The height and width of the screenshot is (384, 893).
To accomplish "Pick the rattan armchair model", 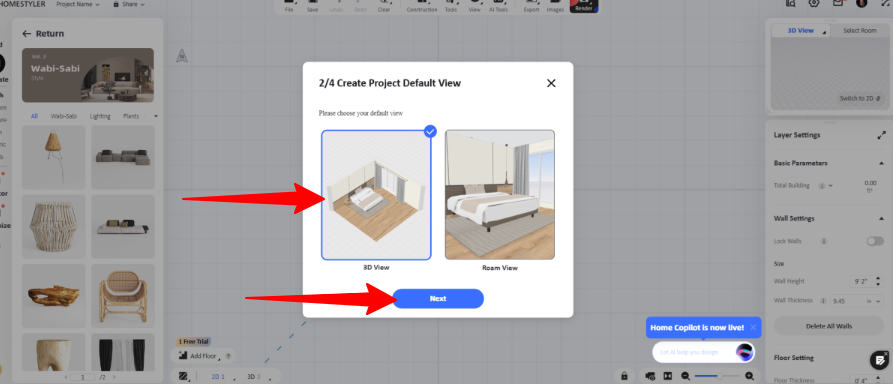I will coord(123,296).
